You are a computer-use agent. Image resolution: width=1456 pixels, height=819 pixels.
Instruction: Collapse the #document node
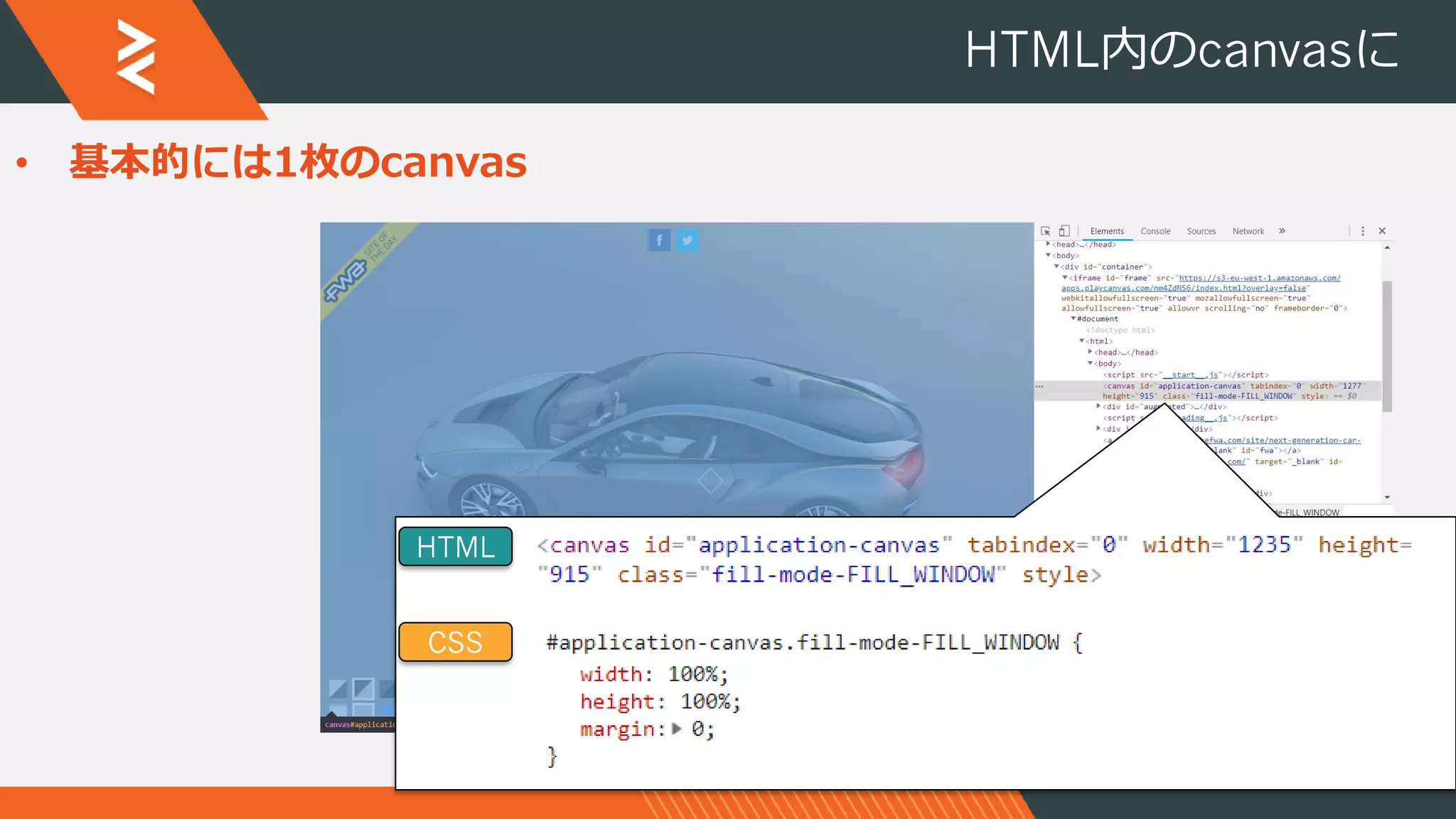pos(1074,318)
